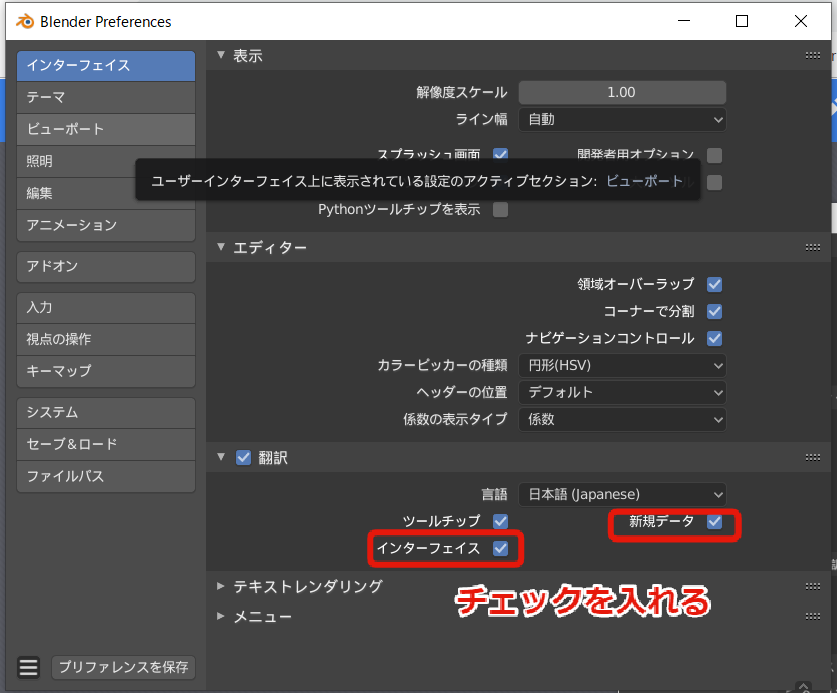Expand the メニュー section

221,616
